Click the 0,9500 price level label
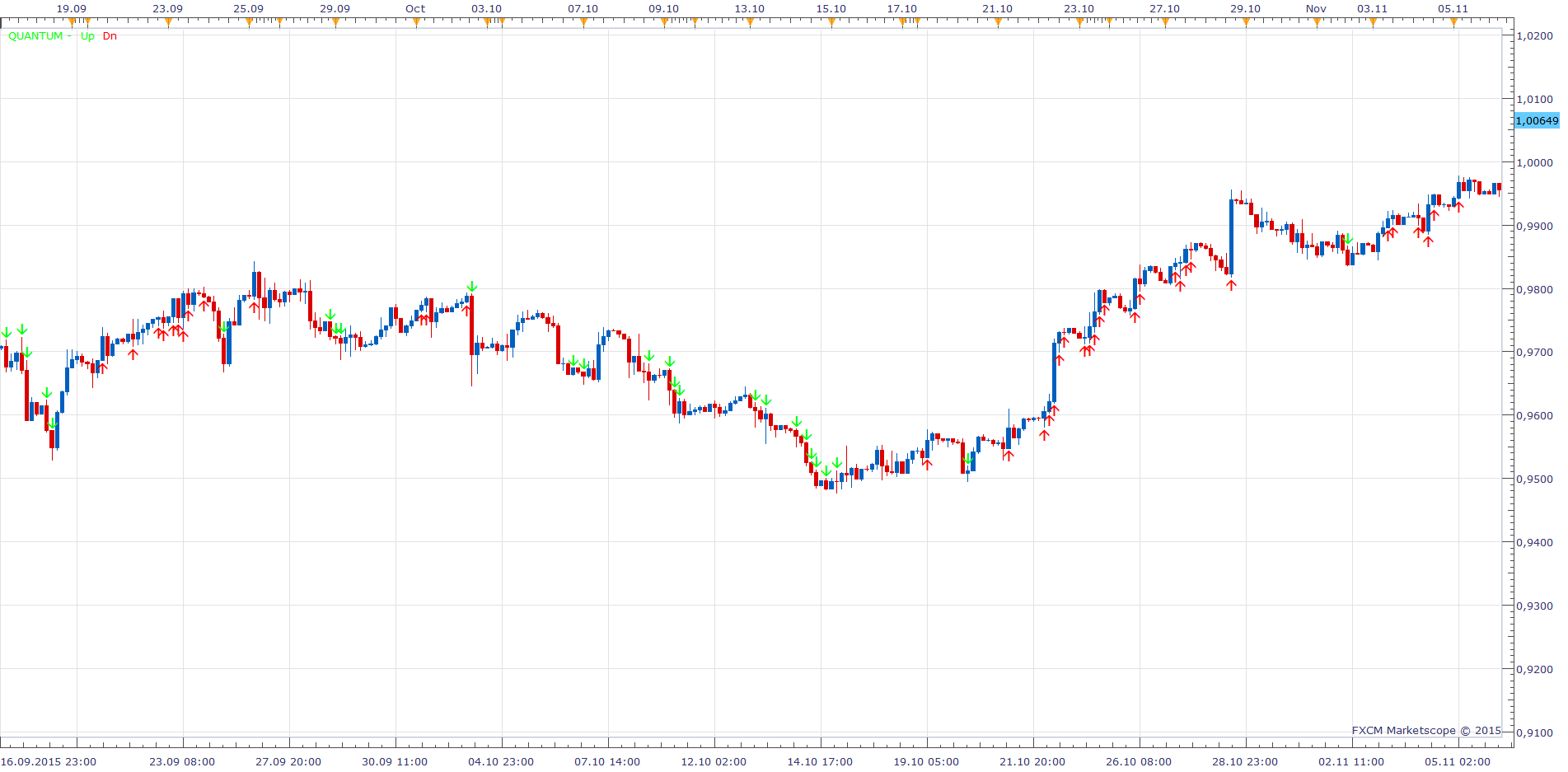Viewport: 1568px width, 772px height. [x=1535, y=480]
